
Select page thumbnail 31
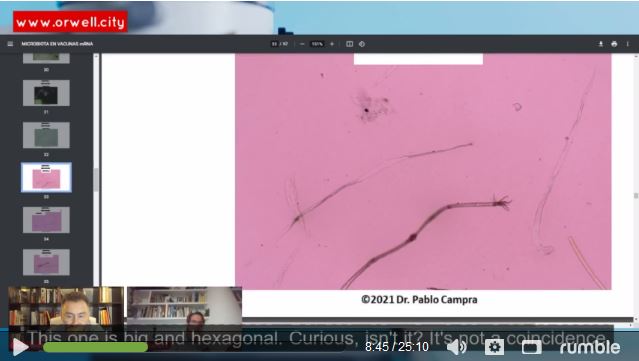tap(46, 93)
